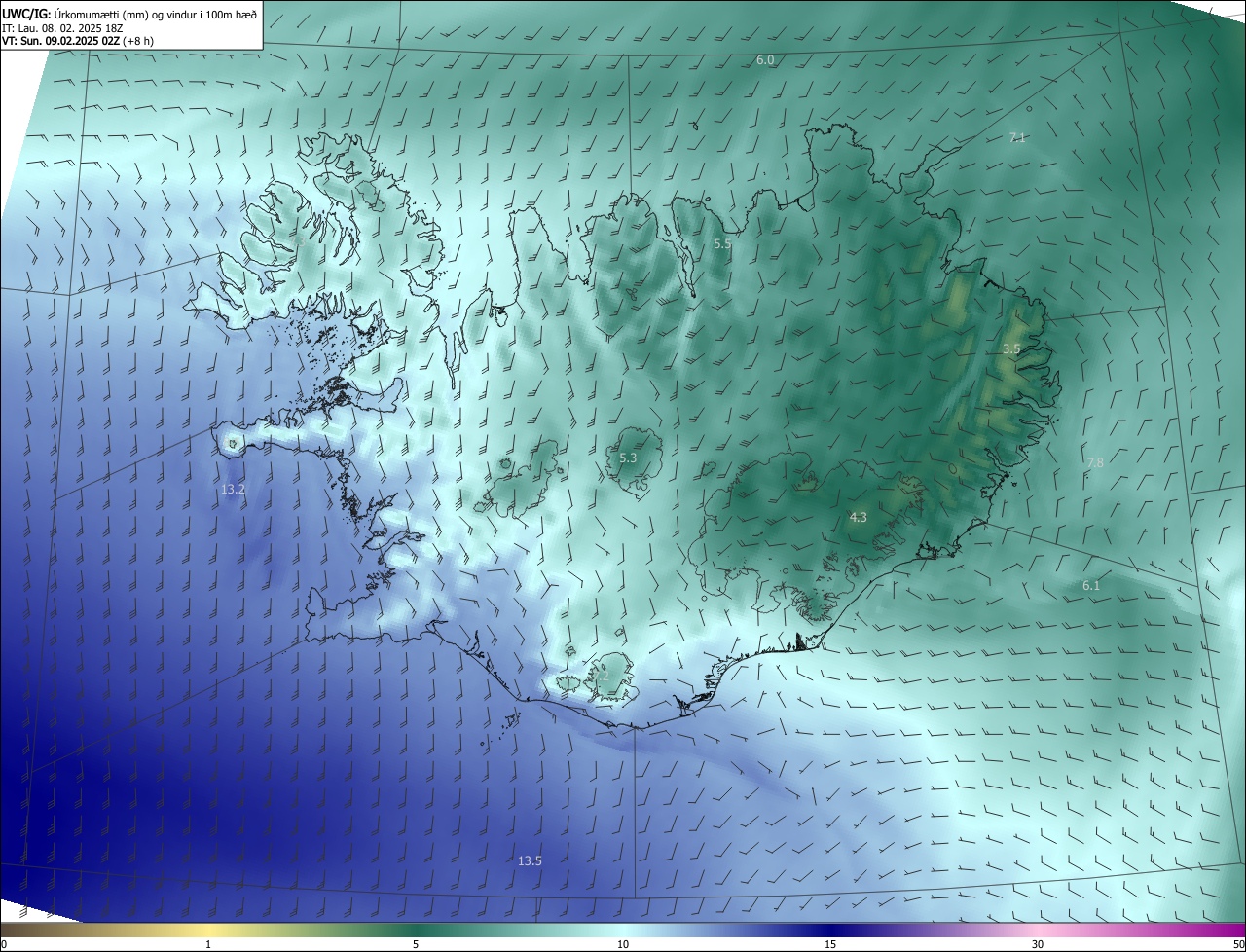The height and width of the screenshot is (952, 1246).
Task: Click the colorbar tick label 0
Action: (4, 944)
